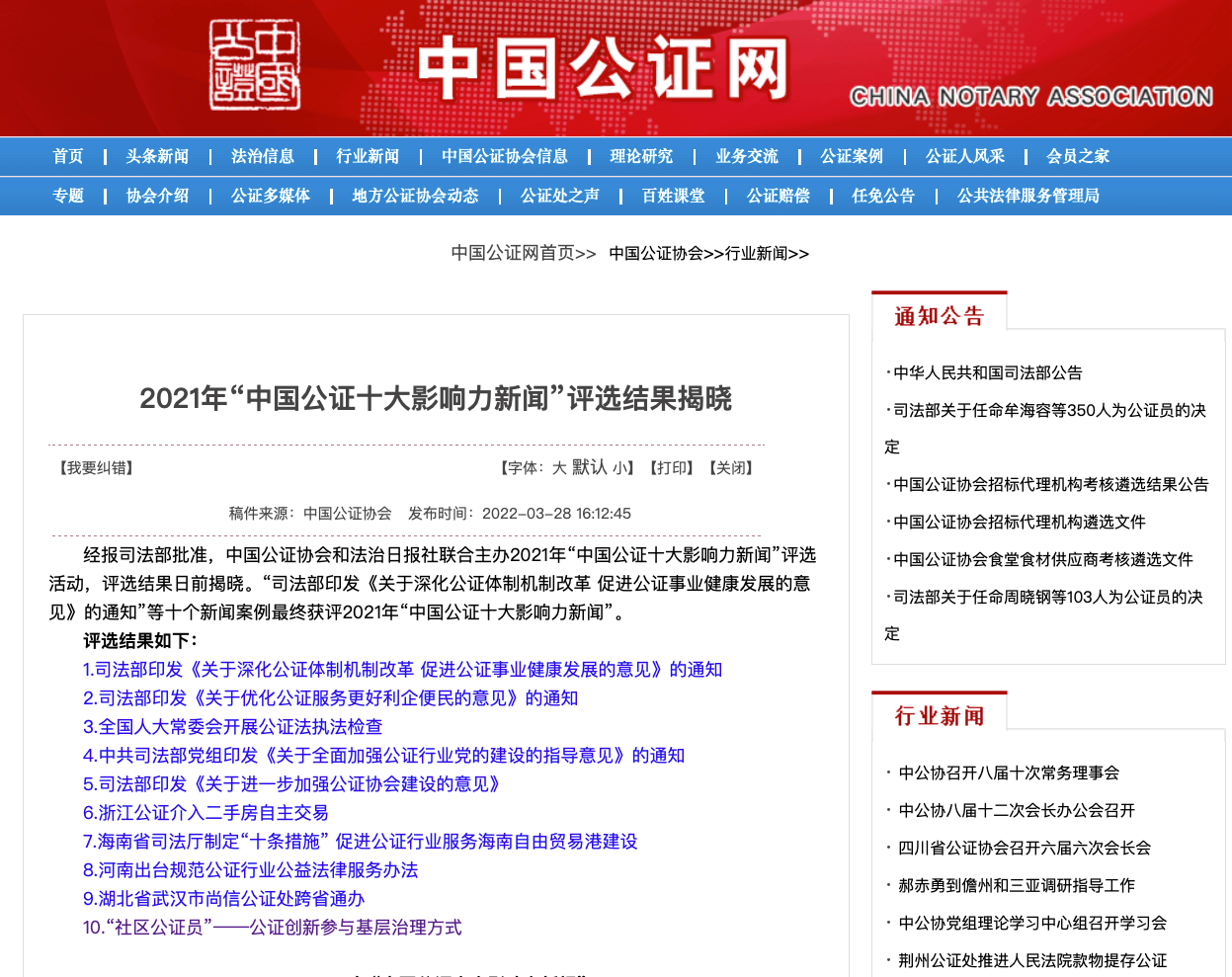
Task: Open 业务交流 nav item
Action: (747, 156)
